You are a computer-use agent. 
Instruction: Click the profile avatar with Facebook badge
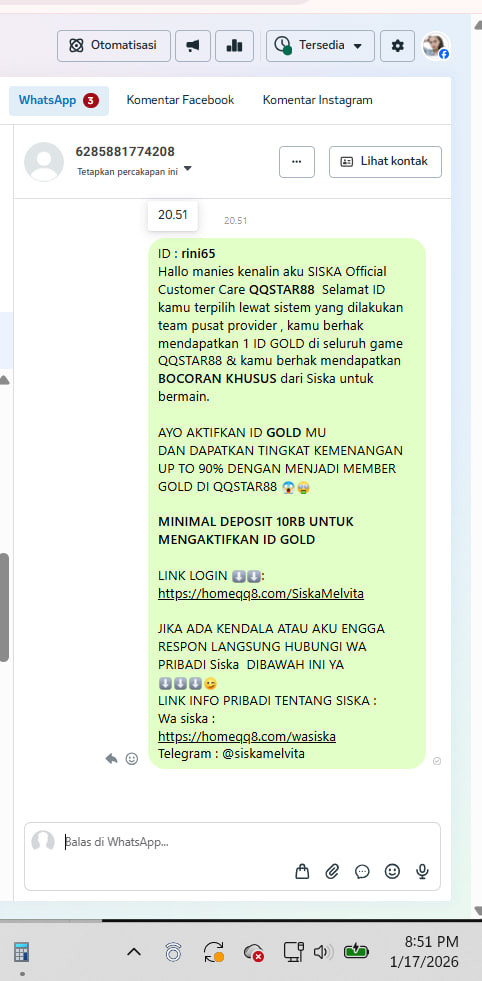[x=436, y=46]
